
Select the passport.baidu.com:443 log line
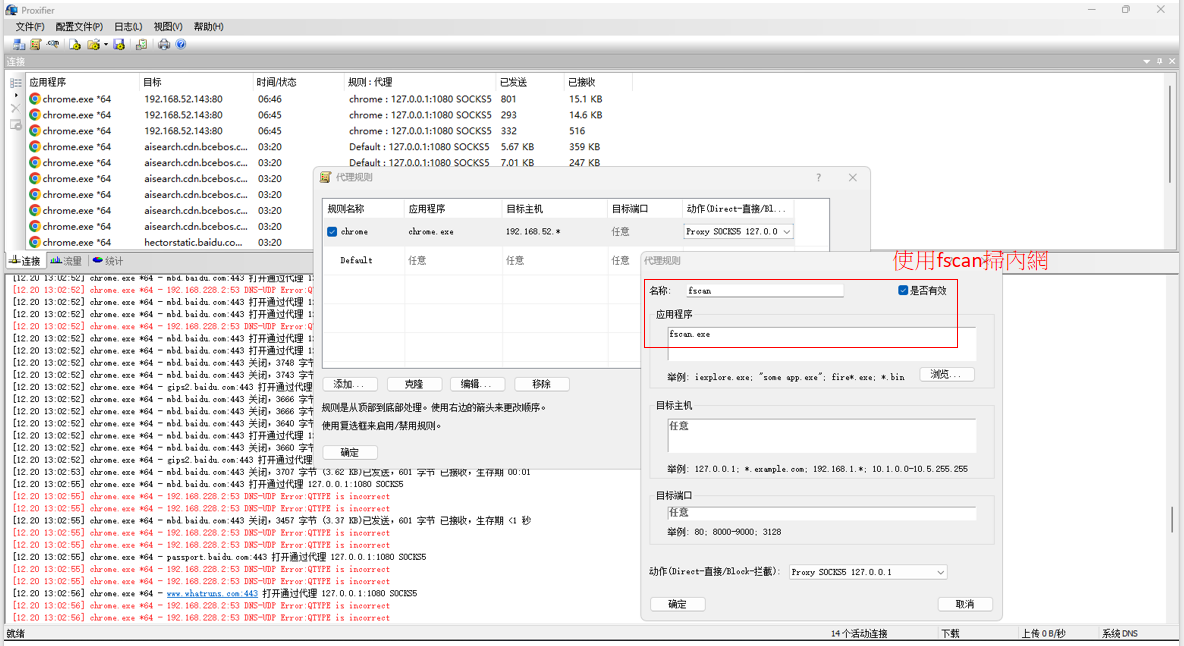(220, 557)
